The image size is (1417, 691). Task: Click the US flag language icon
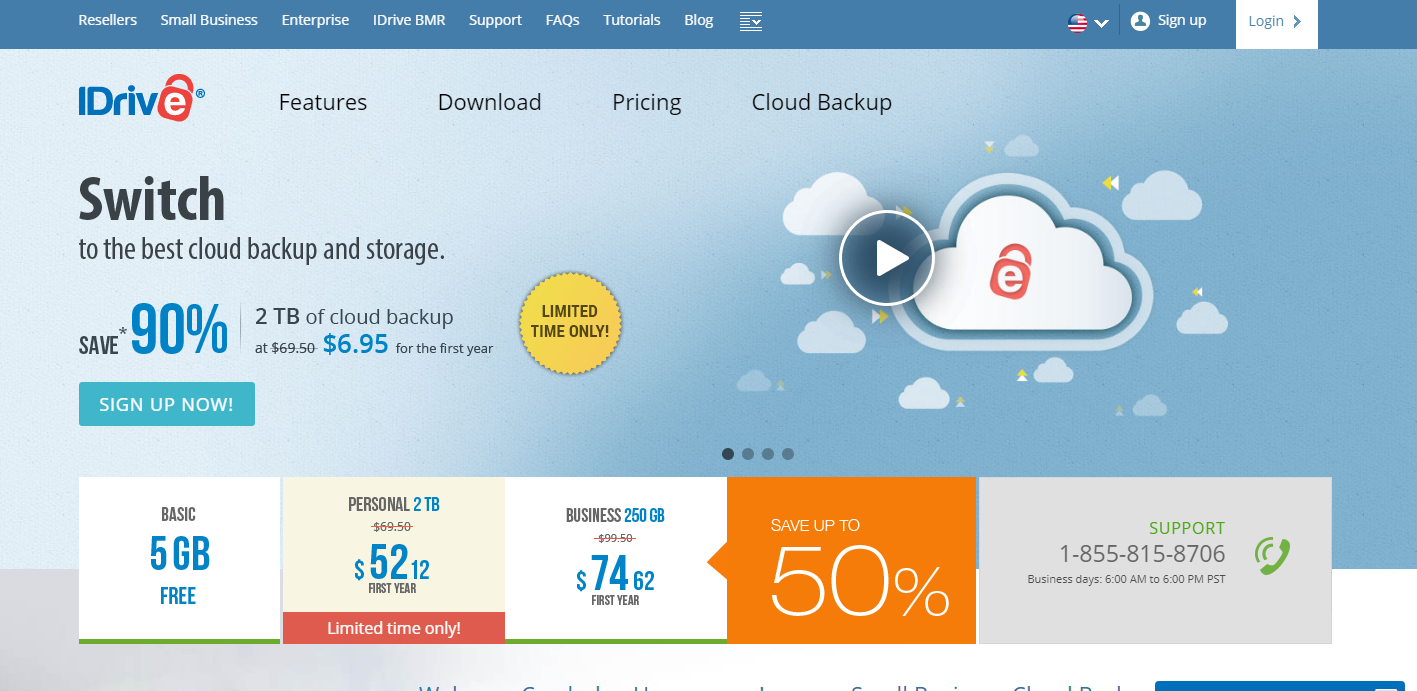click(x=1077, y=23)
